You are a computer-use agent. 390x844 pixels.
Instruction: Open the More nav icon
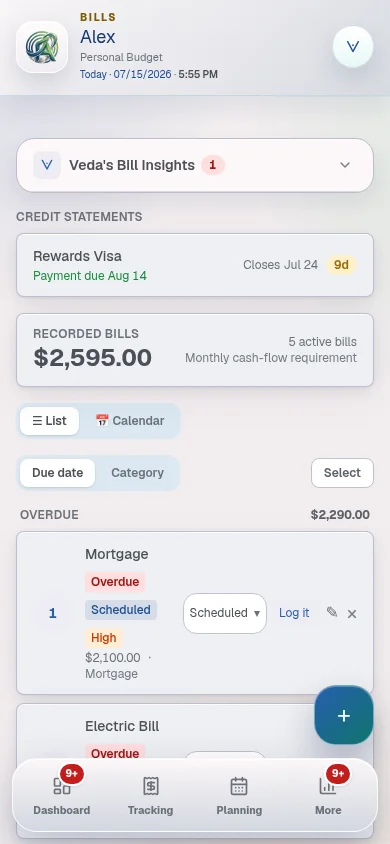point(328,786)
